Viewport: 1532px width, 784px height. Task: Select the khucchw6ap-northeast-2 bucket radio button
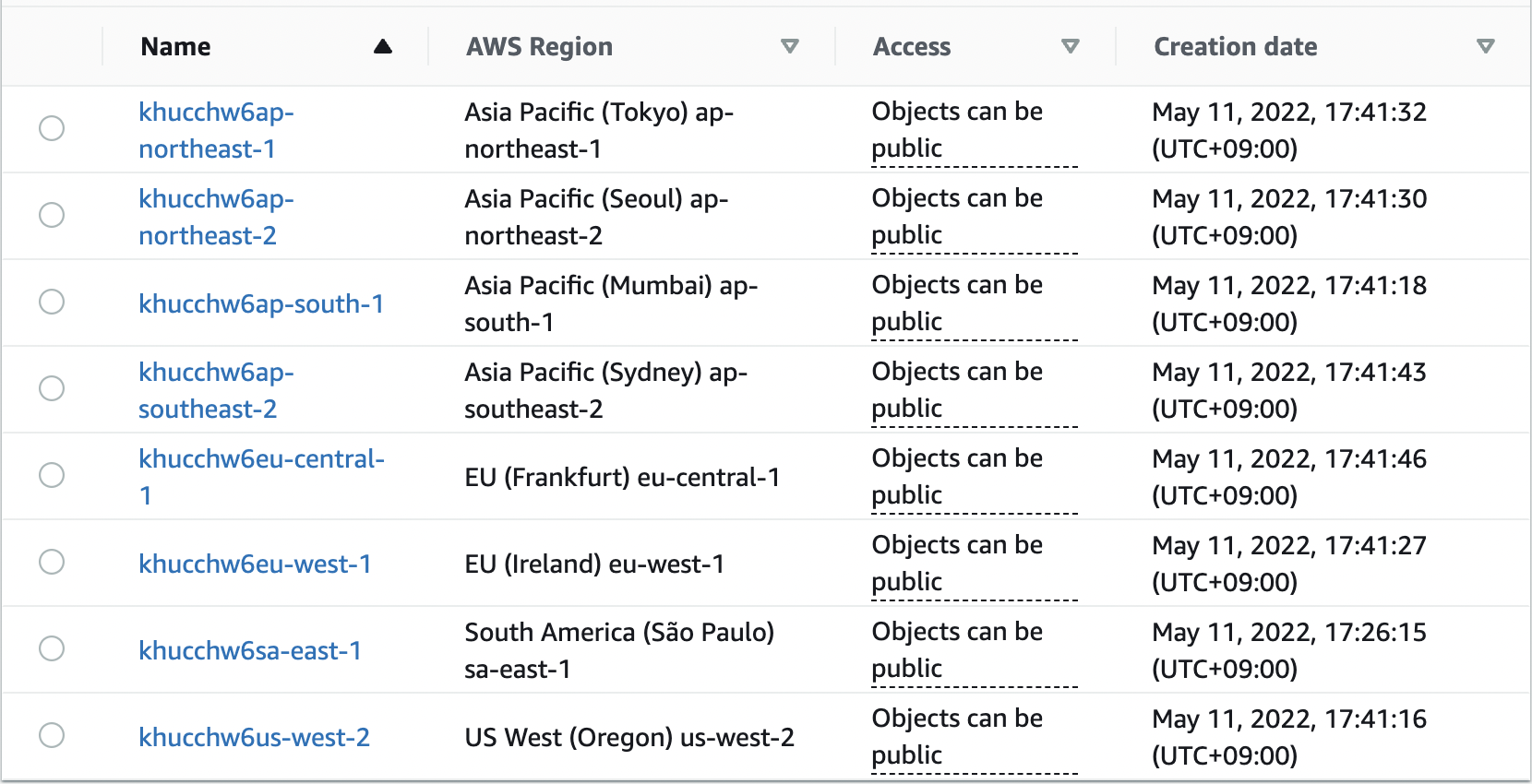(x=52, y=215)
